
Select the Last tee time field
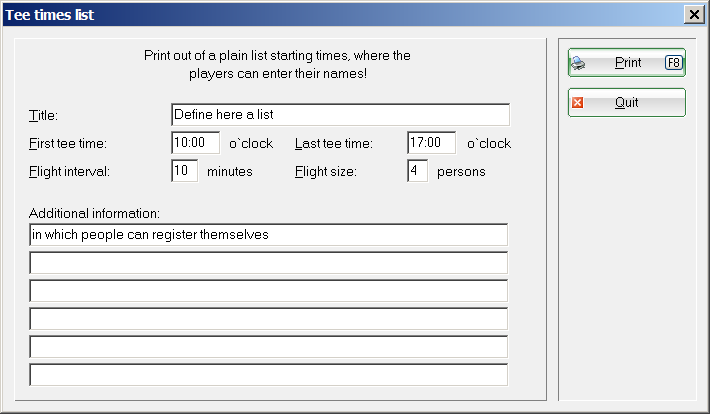click(432, 143)
